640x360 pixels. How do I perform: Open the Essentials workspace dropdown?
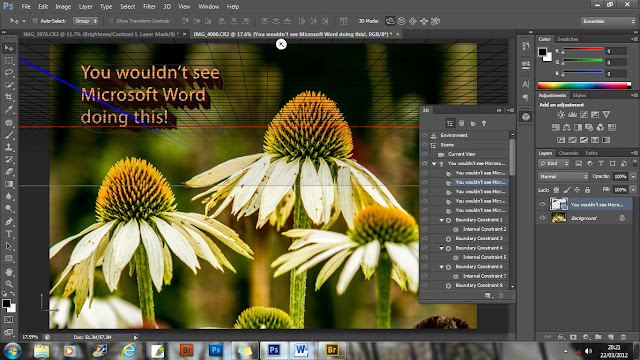click(x=608, y=21)
